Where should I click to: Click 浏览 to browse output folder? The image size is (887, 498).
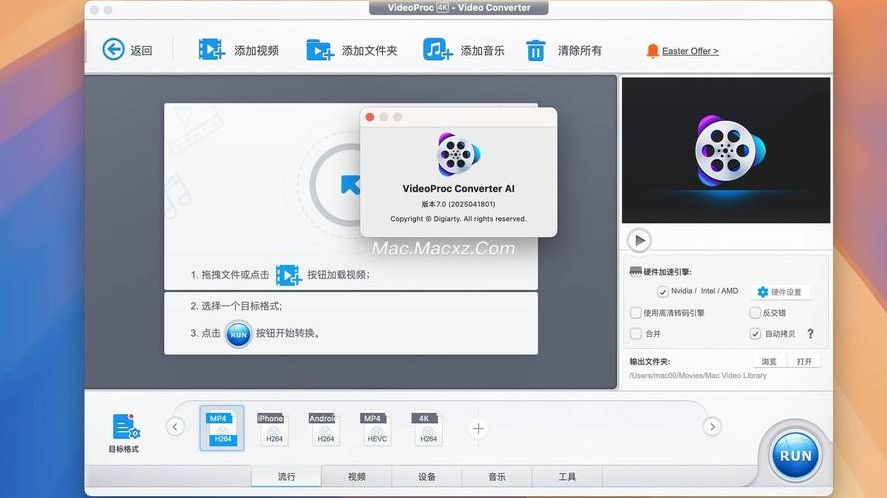769,361
